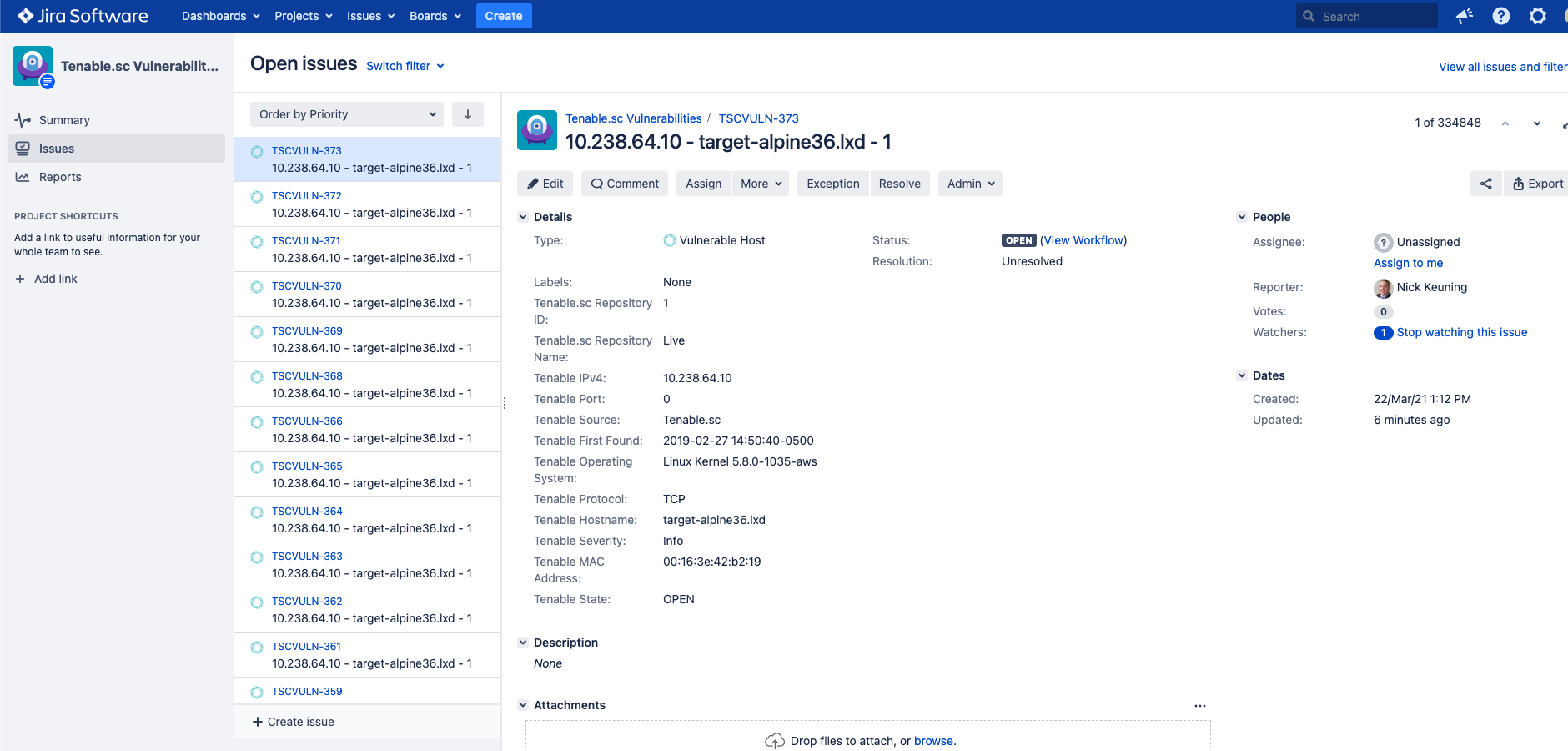
Task: Open Attachments options ellipsis menu
Action: click(1200, 706)
